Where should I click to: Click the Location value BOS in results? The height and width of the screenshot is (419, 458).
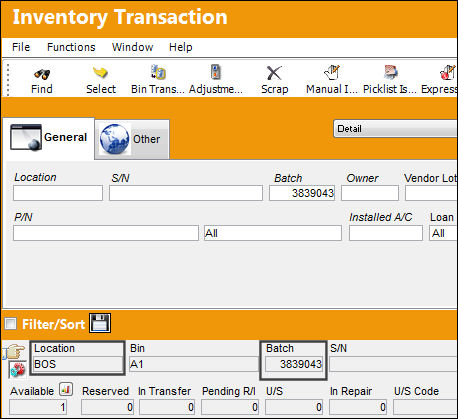78,364
